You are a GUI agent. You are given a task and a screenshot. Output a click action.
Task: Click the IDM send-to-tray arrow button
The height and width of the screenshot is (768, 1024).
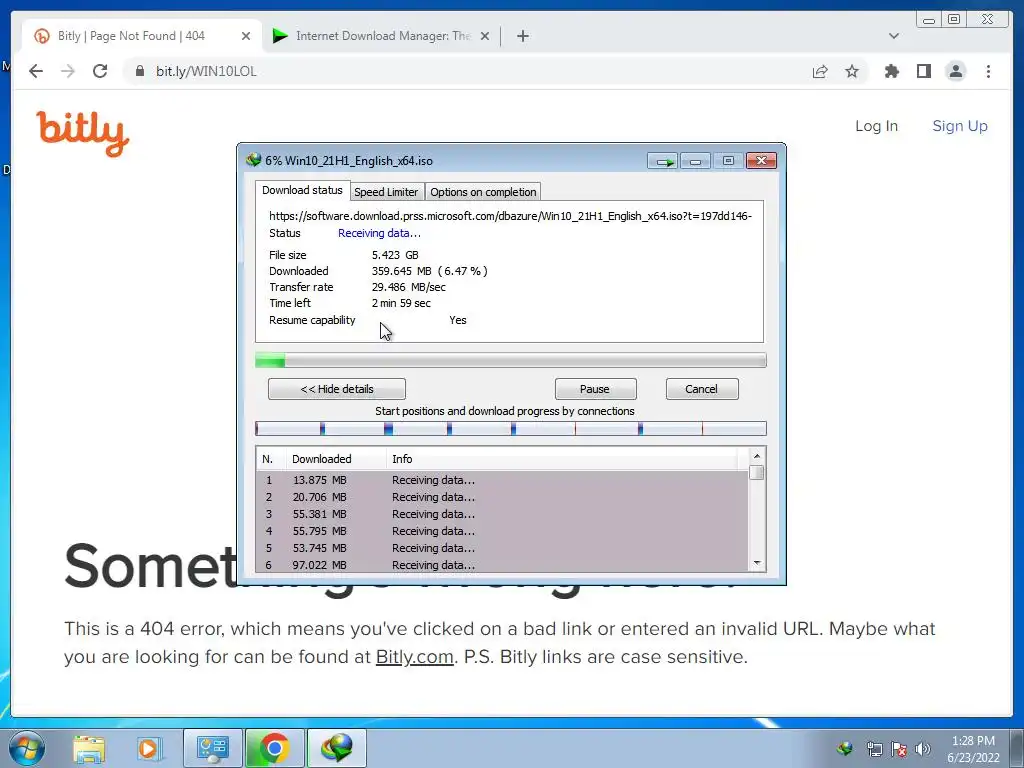click(663, 161)
